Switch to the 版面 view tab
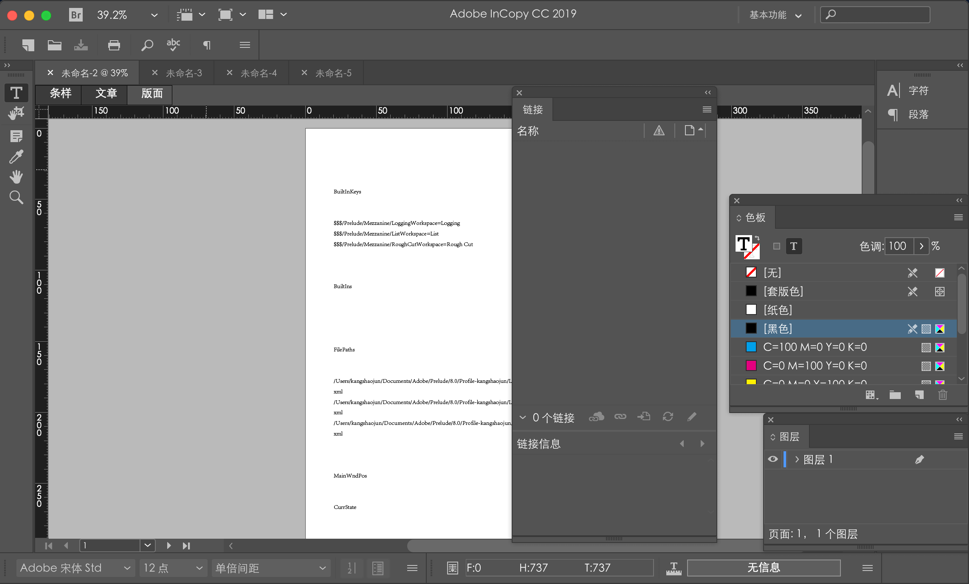Viewport: 969px width, 584px height. pos(151,93)
